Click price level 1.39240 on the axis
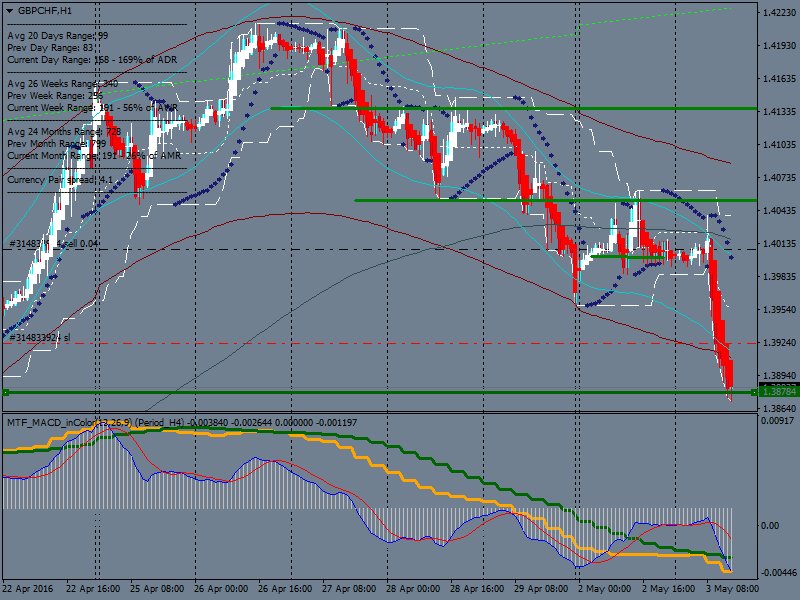This screenshot has width=800, height=600. coord(779,342)
